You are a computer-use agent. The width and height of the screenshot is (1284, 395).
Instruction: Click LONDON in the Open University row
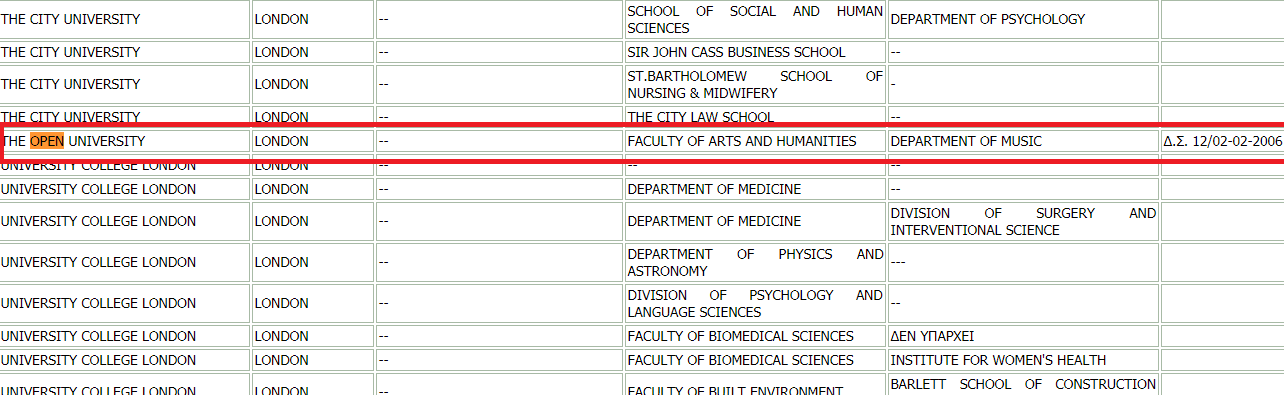pyautogui.click(x=313, y=141)
